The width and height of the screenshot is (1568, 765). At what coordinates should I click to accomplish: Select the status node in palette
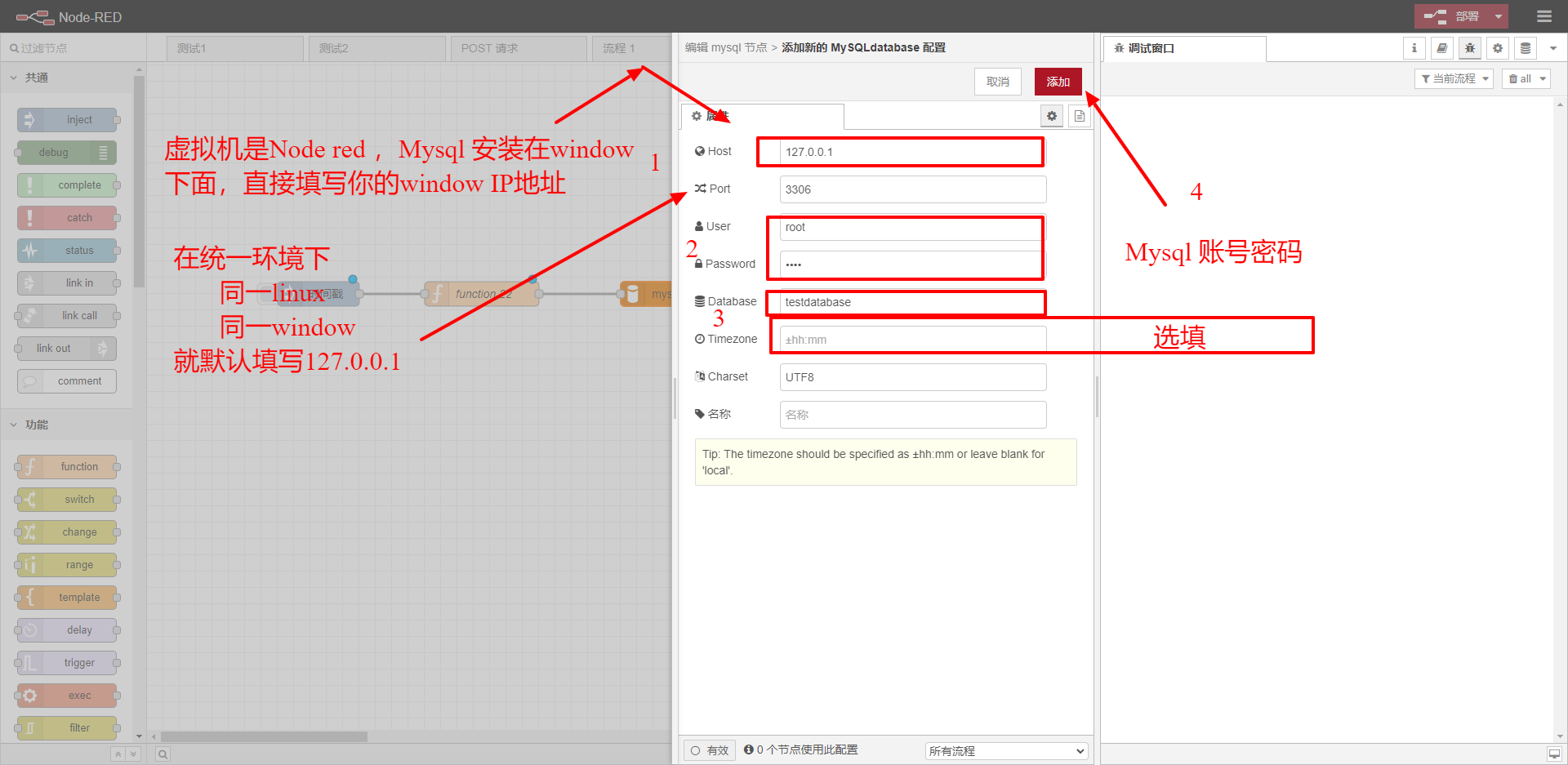tap(67, 251)
